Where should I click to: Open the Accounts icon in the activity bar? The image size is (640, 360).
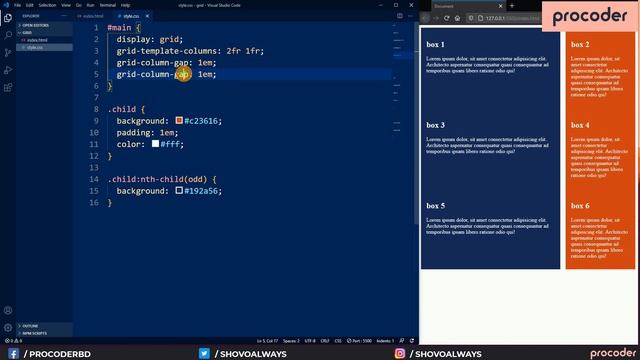pyautogui.click(x=8, y=310)
